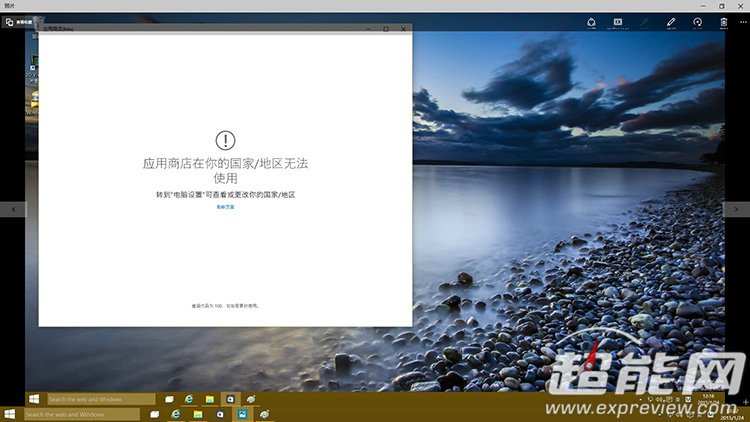This screenshot has width=750, height=422.
Task: Advance to the next photo with right arrow
Action: tap(736, 209)
